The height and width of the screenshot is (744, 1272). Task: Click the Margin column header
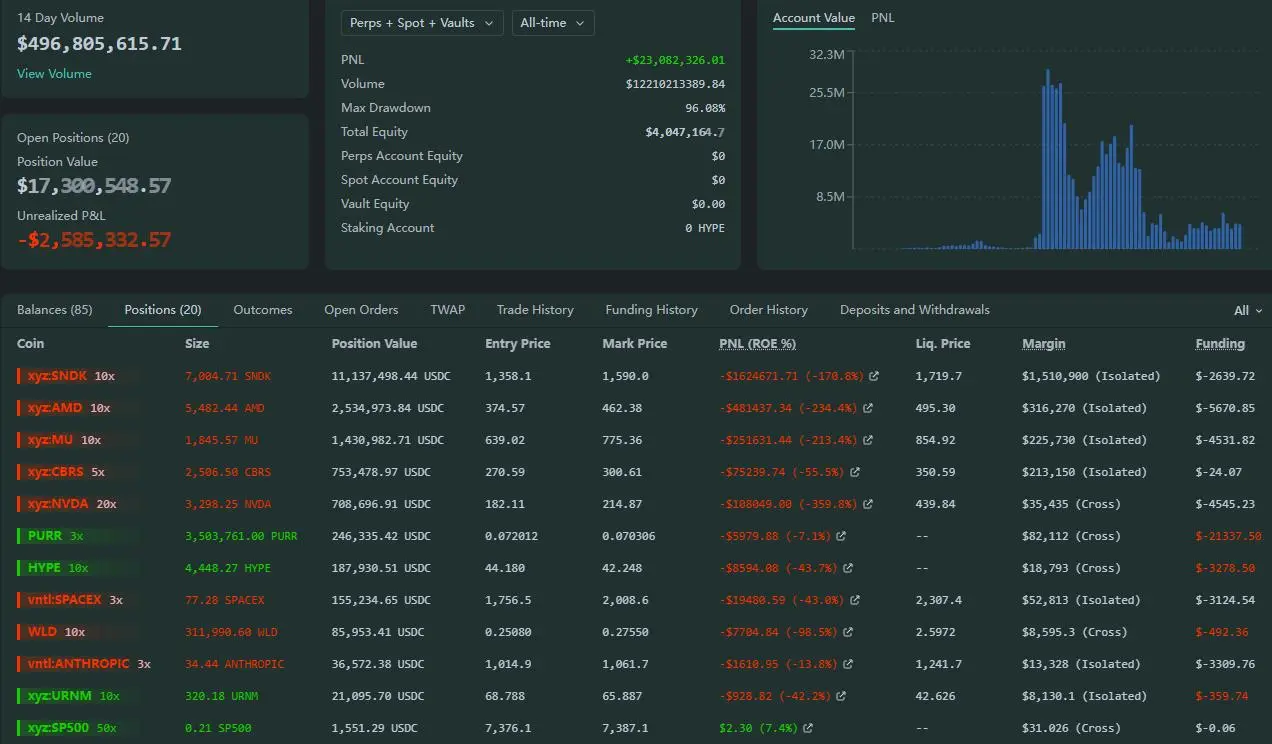pyautogui.click(x=1044, y=343)
